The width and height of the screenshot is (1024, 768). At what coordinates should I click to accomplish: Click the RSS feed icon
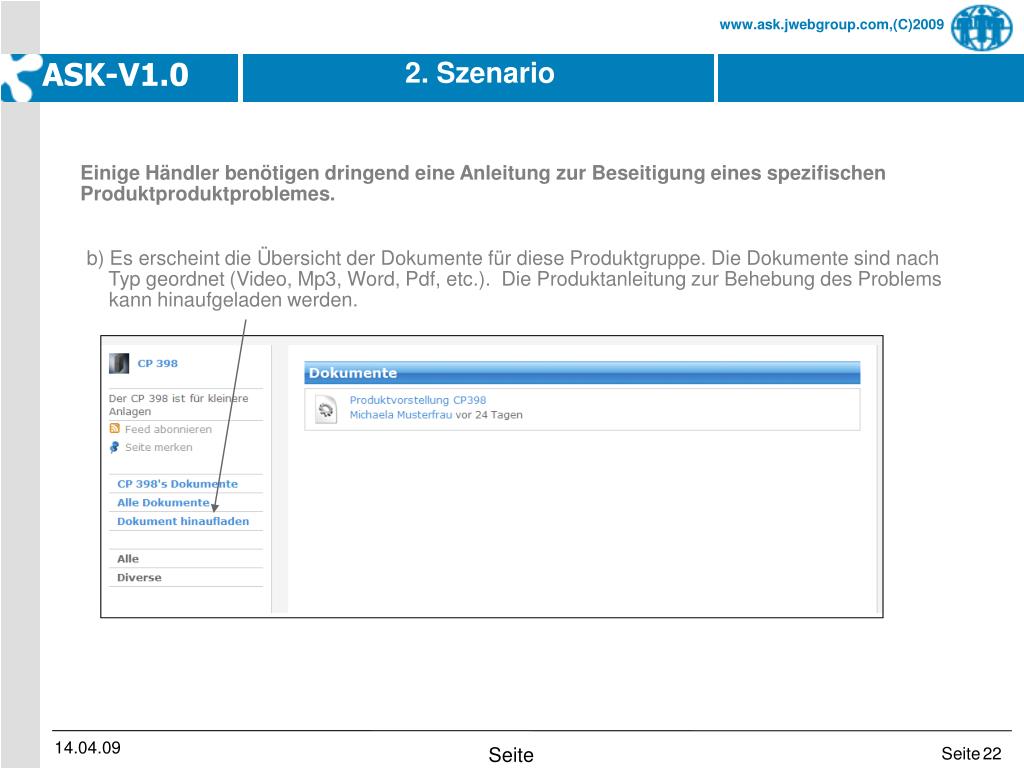click(115, 428)
